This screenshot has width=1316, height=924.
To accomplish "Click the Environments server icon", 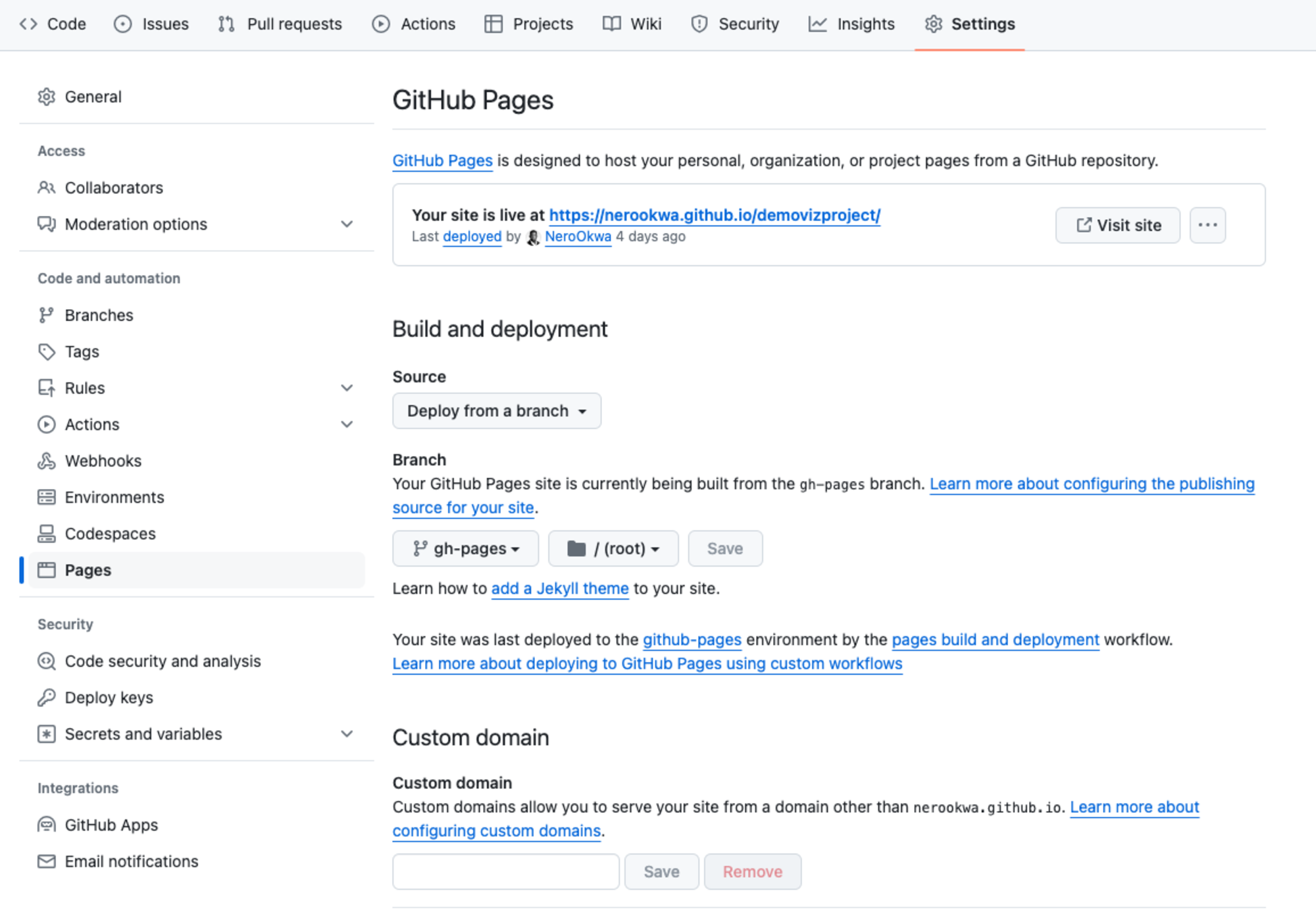I will [x=46, y=498].
